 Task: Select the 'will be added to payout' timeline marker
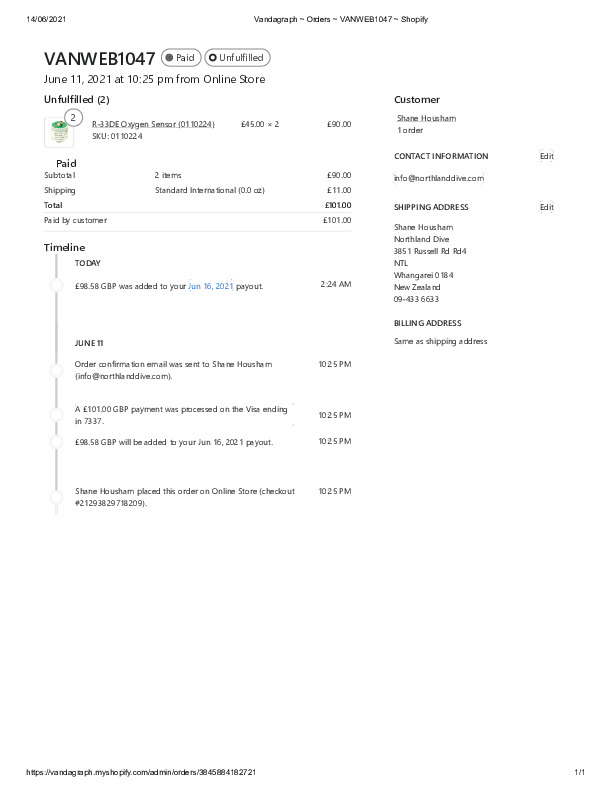(57, 441)
